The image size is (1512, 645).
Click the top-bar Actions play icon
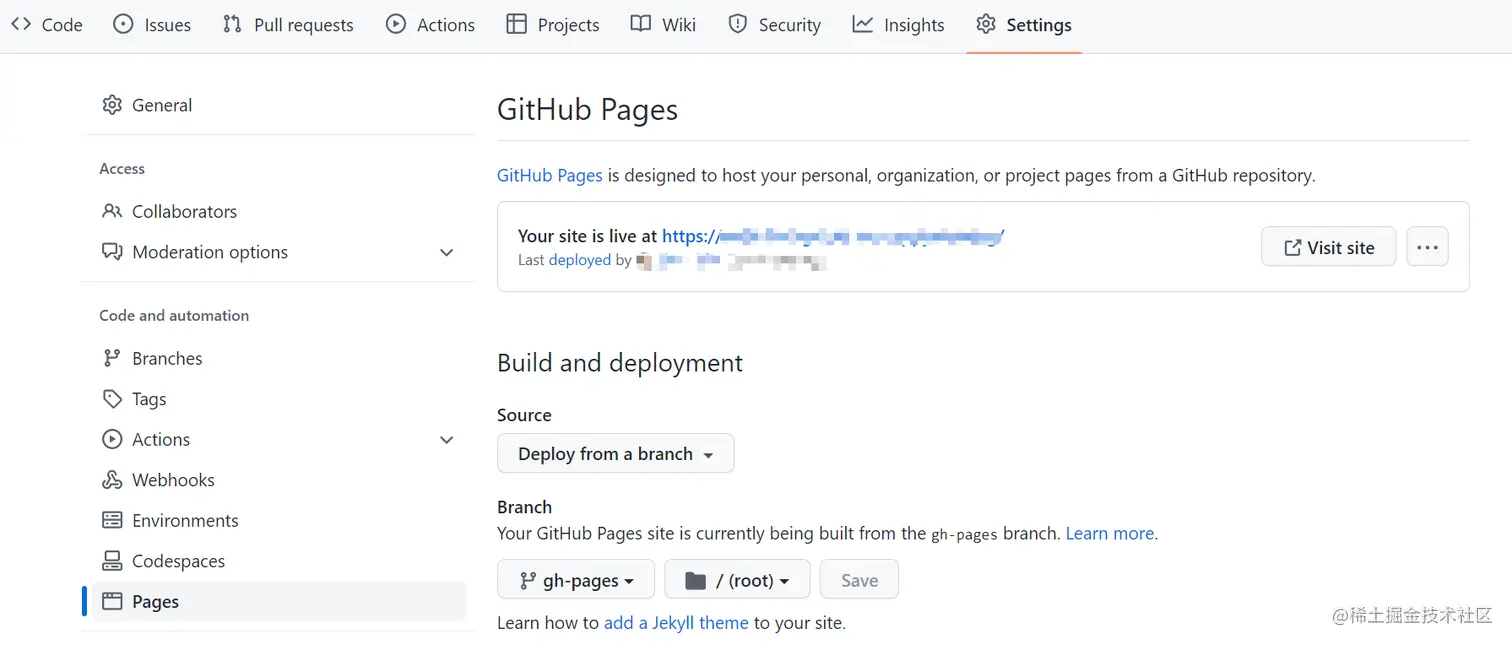(x=396, y=24)
